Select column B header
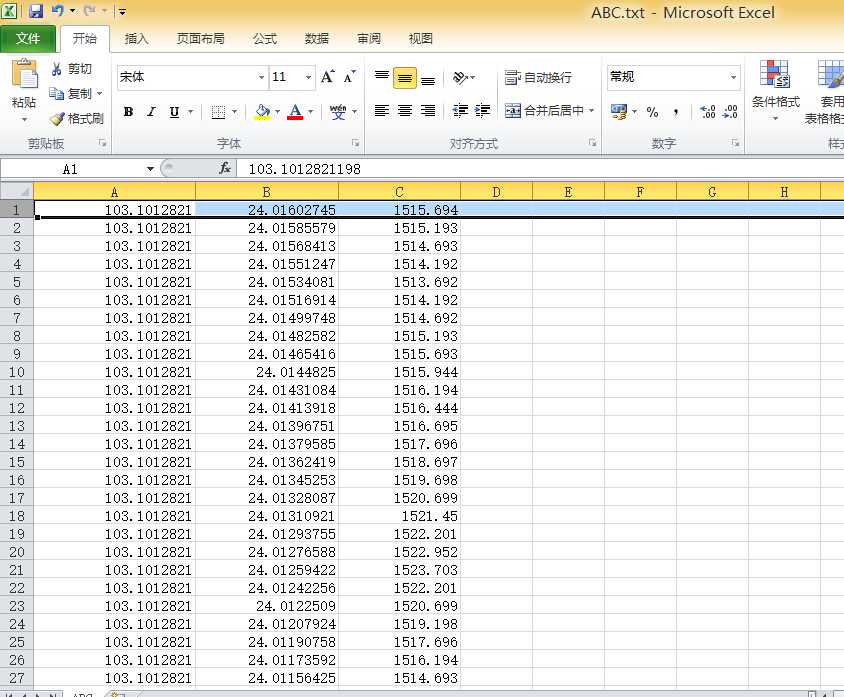The height and width of the screenshot is (697, 844). (266, 192)
